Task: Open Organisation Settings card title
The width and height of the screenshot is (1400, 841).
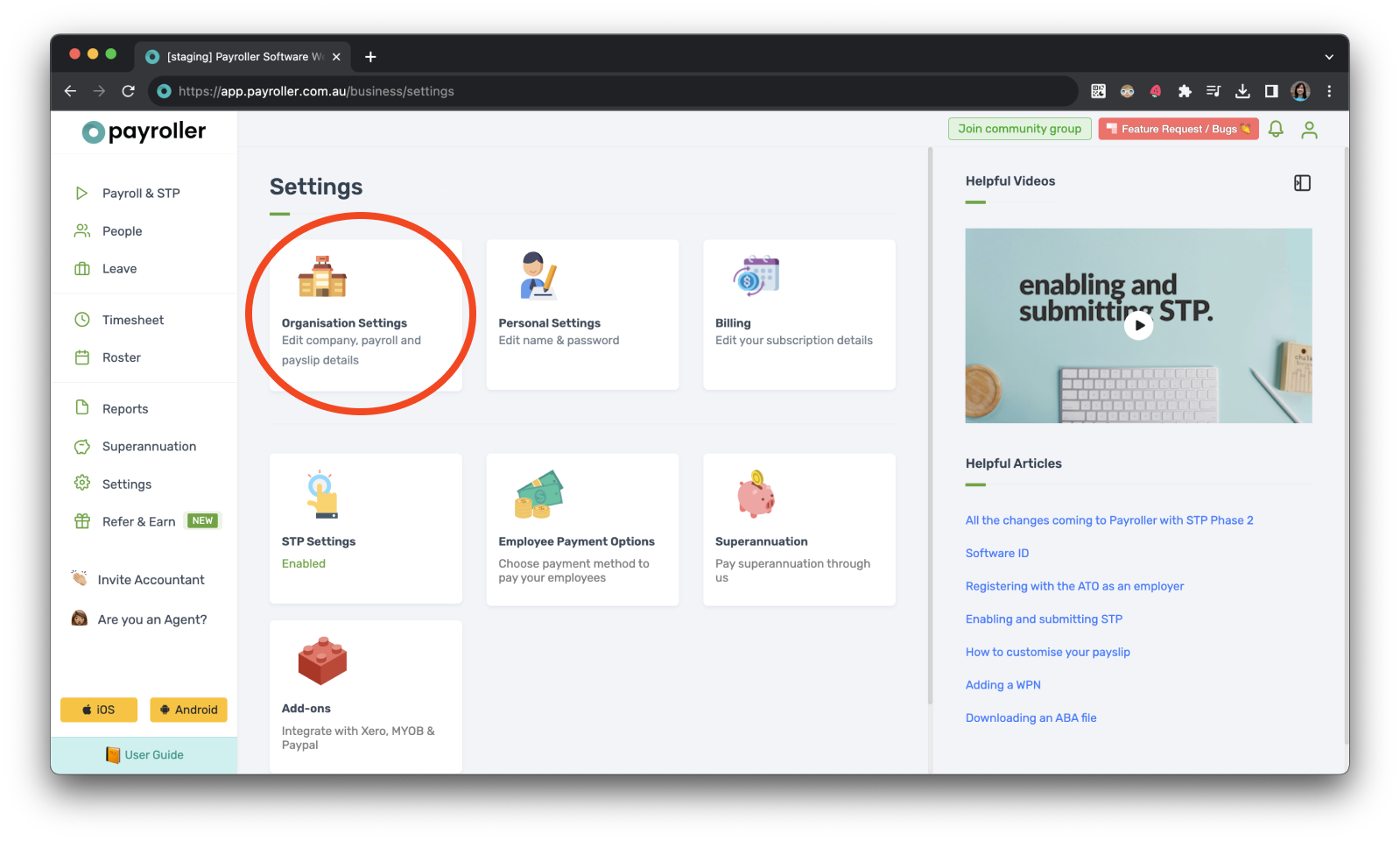Action: pyautogui.click(x=344, y=323)
